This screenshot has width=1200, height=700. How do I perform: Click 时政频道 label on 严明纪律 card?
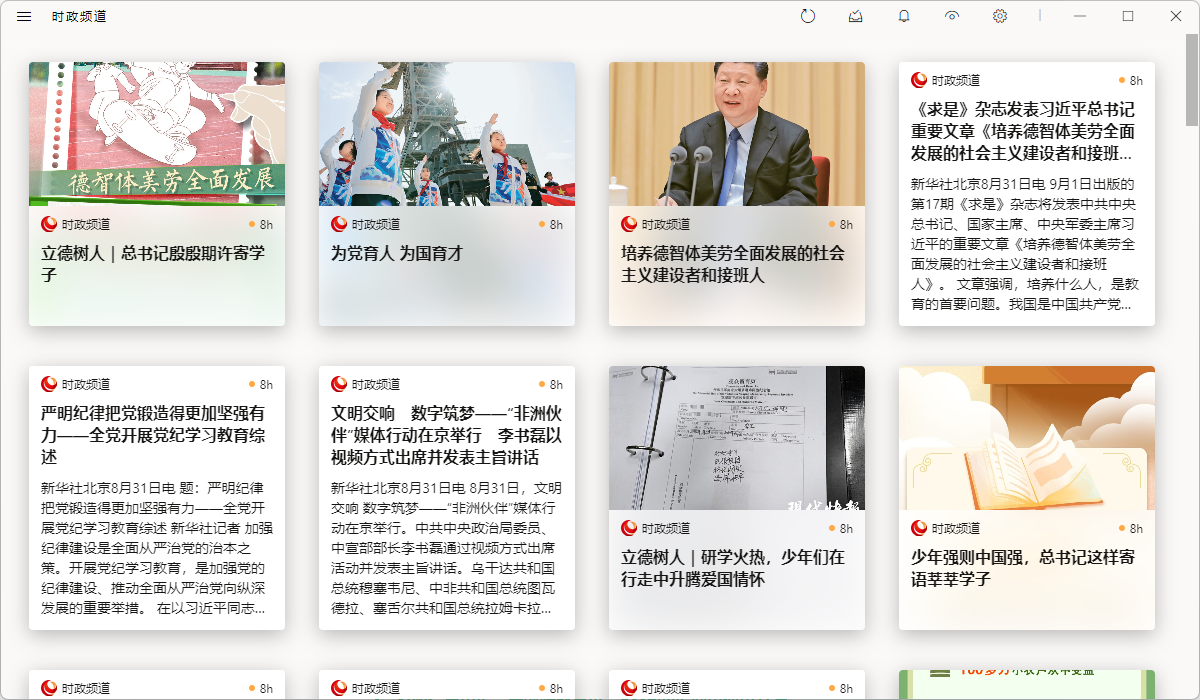[86, 384]
